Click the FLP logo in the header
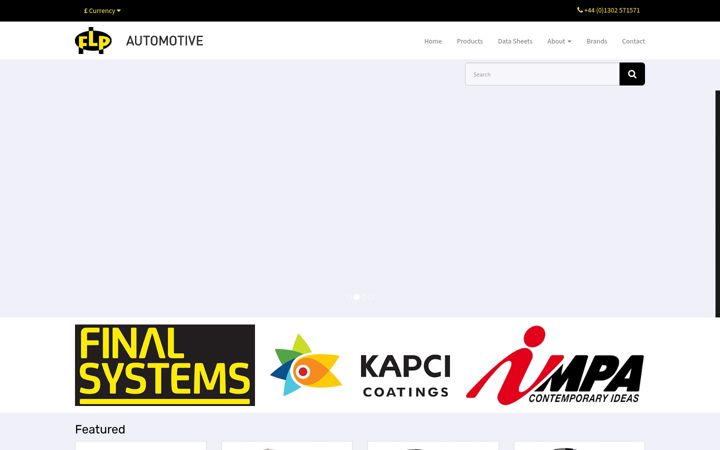 pyautogui.click(x=93, y=40)
